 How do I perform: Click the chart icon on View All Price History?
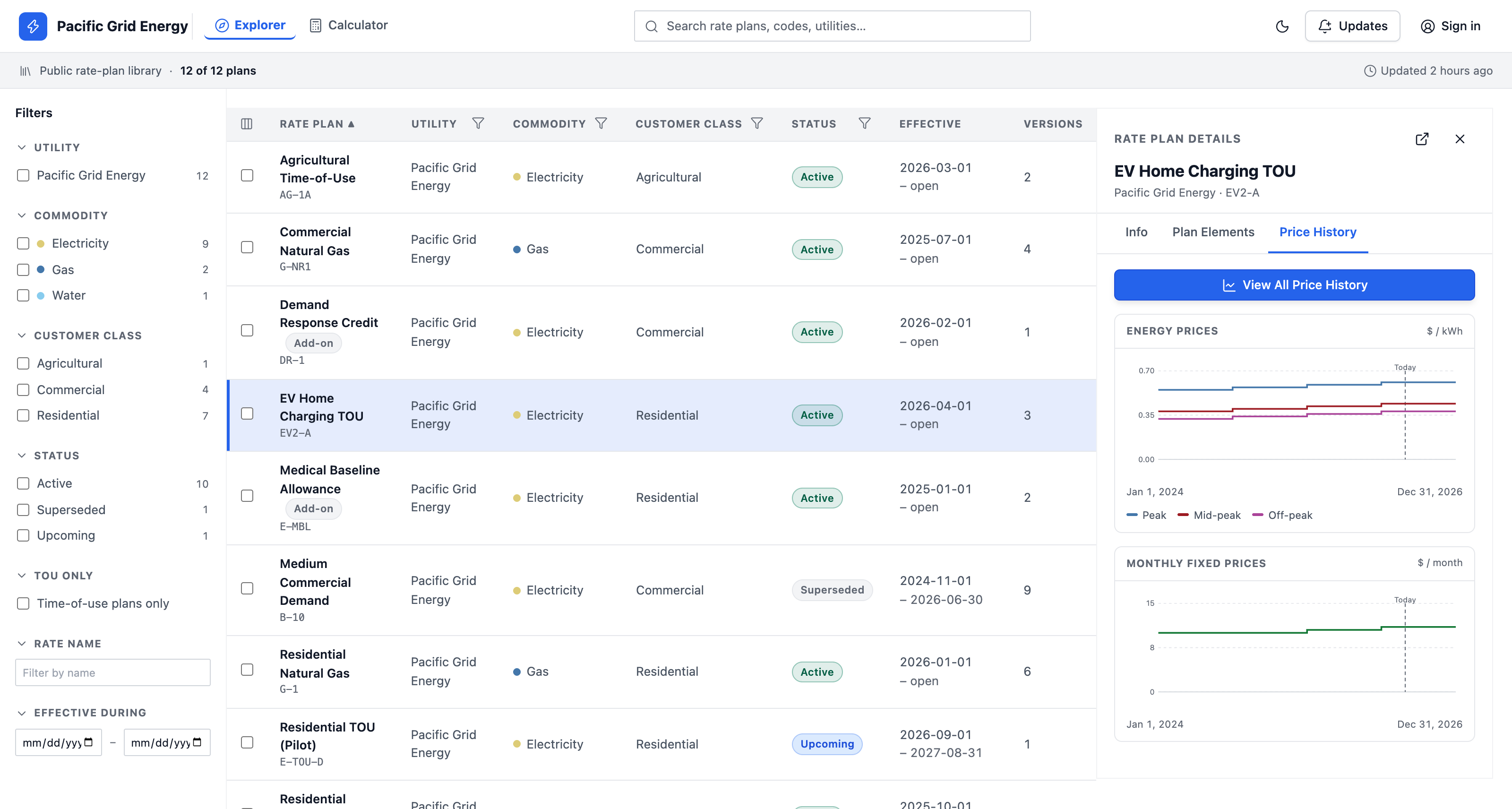1228,285
